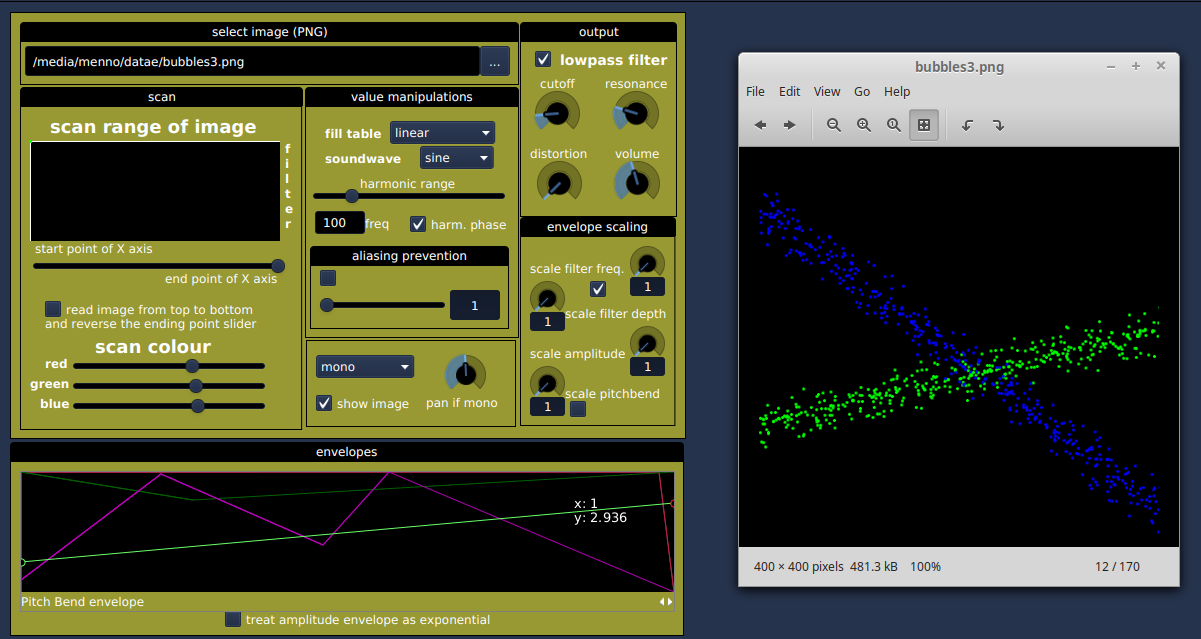Uncheck the show image checkbox
Screen dimensions: 1201x639
point(324,403)
